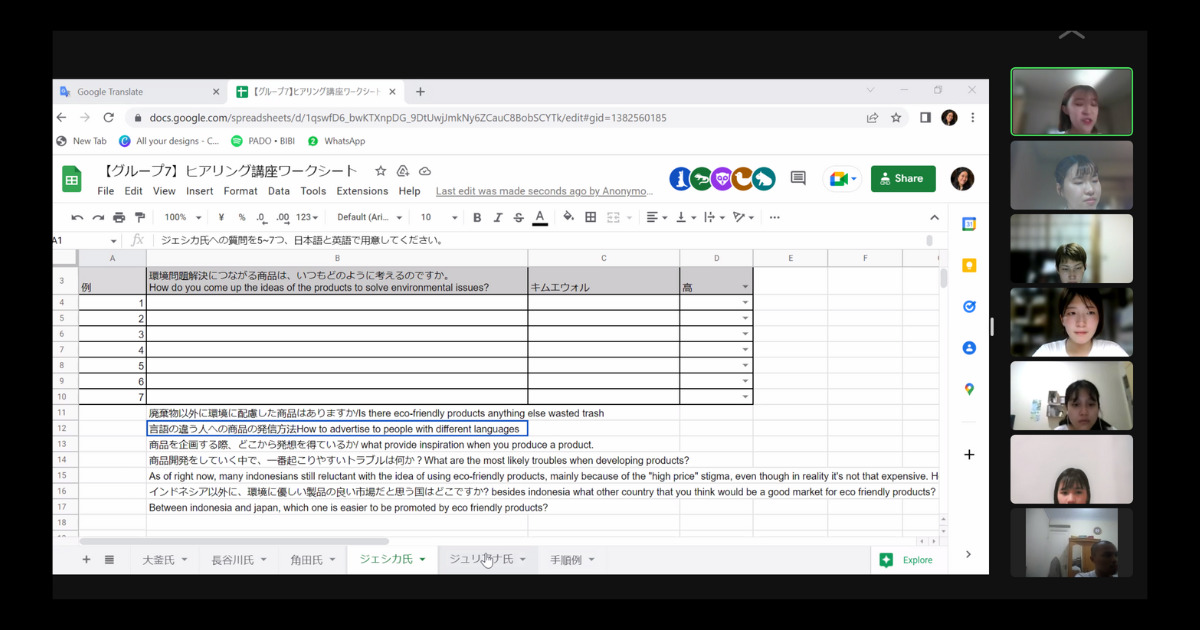Image resolution: width=1200 pixels, height=630 pixels.
Task: Toggle strikethrough formatting
Action: (x=518, y=217)
